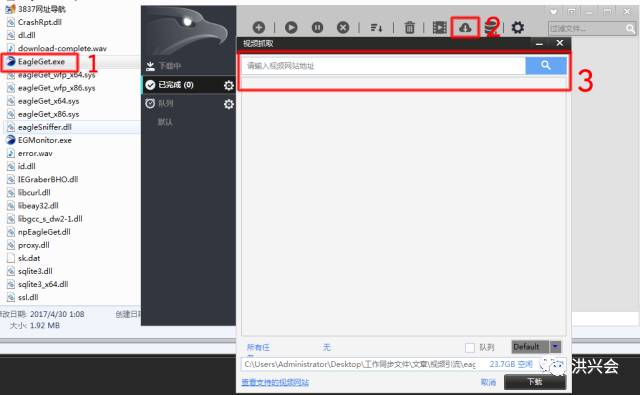Open gear options beside 队列 tab
Viewport: 640px width, 395px height.
pyautogui.click(x=229, y=104)
